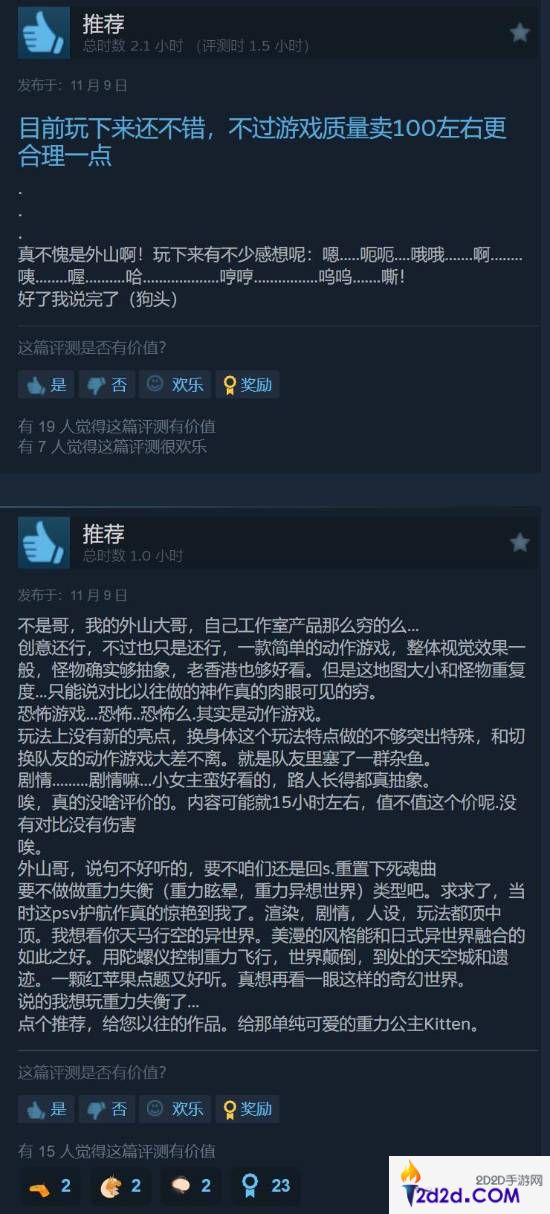Click the 2d2d.com 手游网 logo

469,1185
